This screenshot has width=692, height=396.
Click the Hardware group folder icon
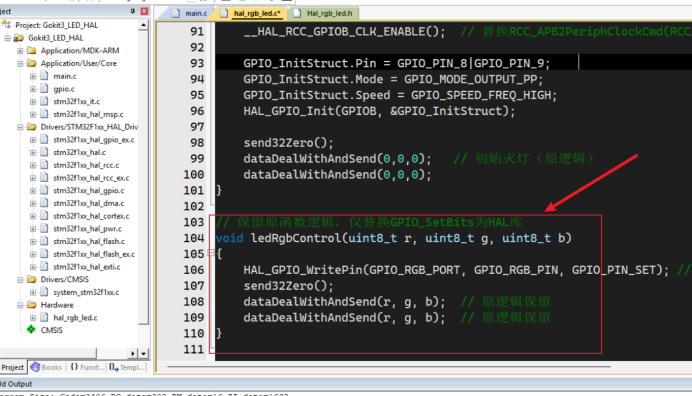click(31, 305)
